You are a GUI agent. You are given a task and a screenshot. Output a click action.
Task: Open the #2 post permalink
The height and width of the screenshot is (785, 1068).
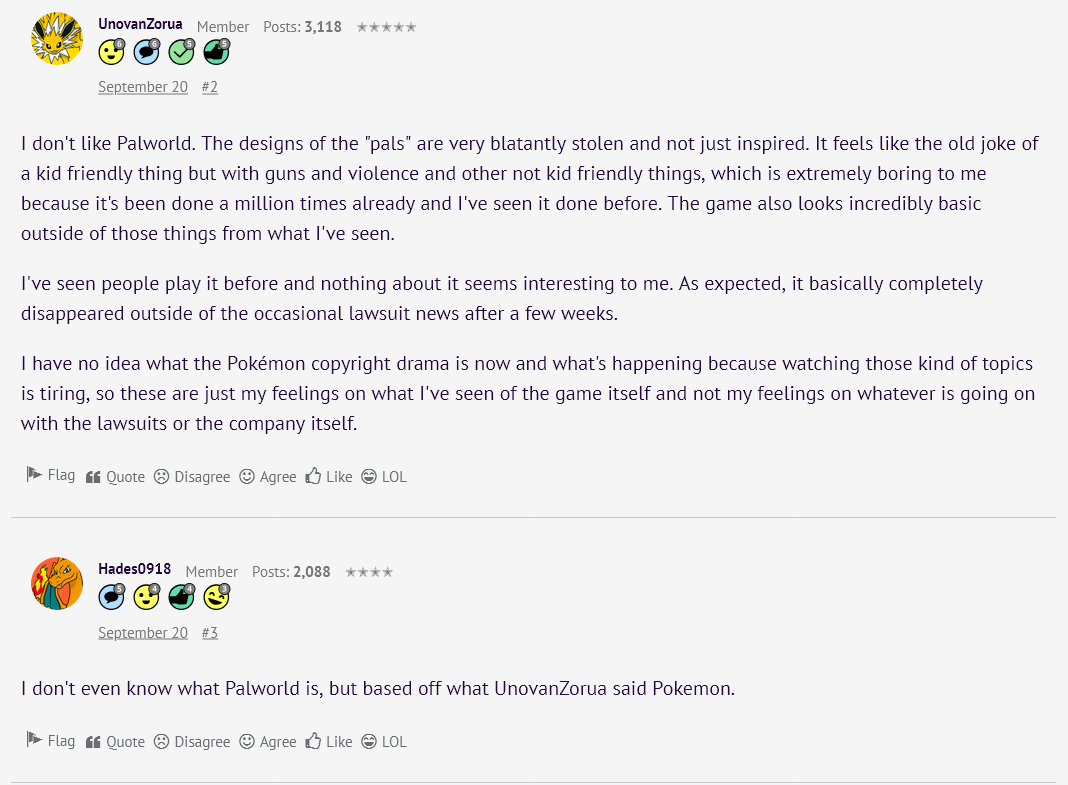209,87
